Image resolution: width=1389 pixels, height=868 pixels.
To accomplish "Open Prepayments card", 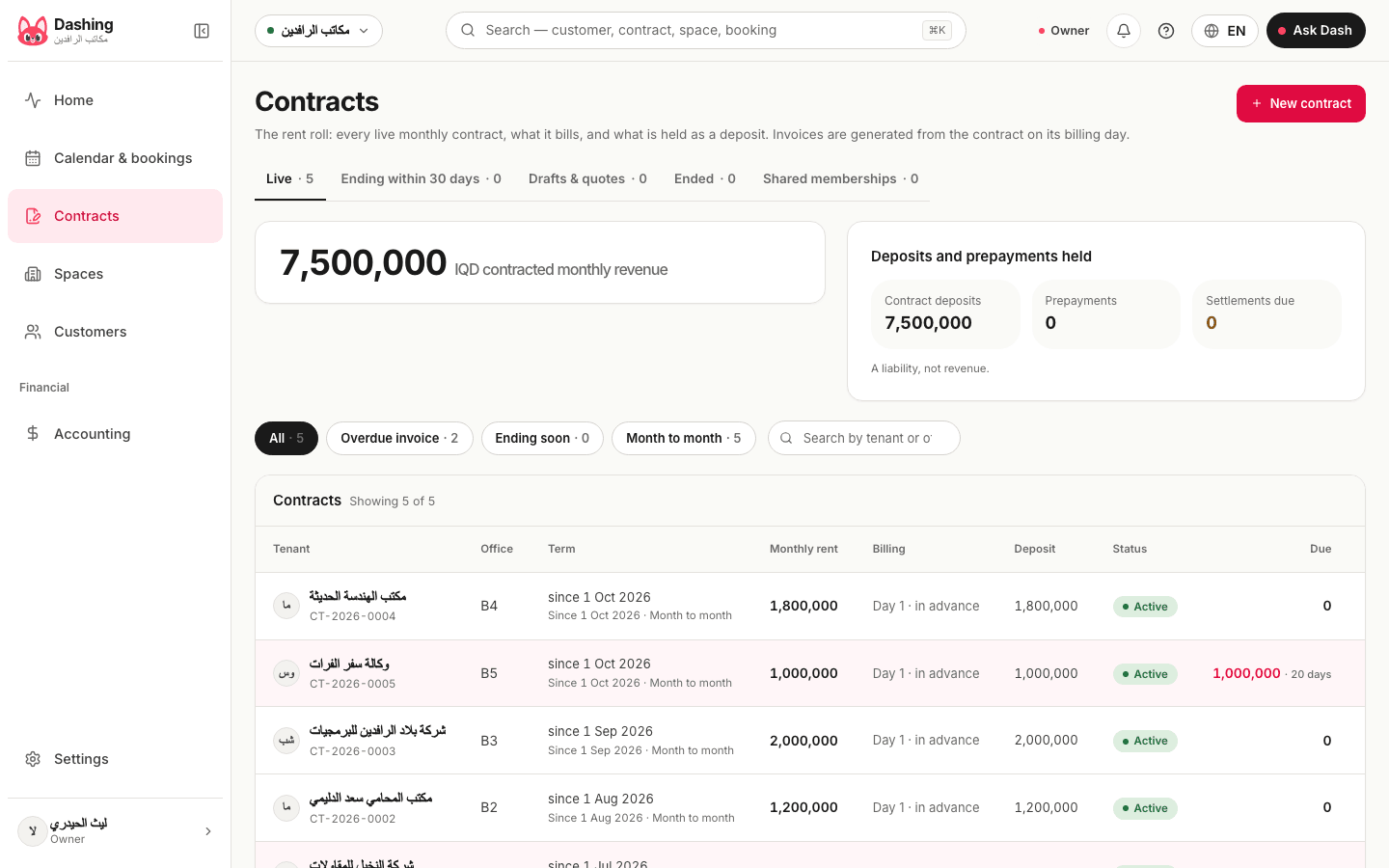I will click(1106, 313).
